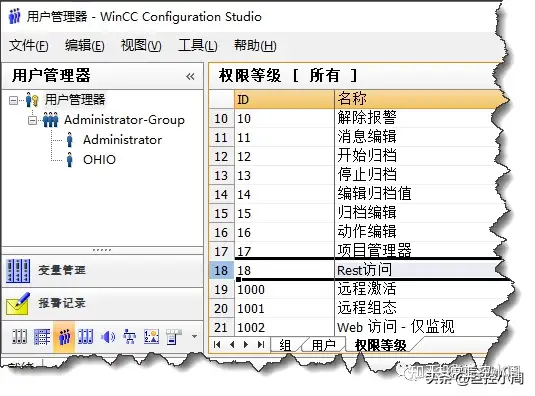Jump to first sheet tab arrow
The height and width of the screenshot is (396, 535).
(x=217, y=344)
